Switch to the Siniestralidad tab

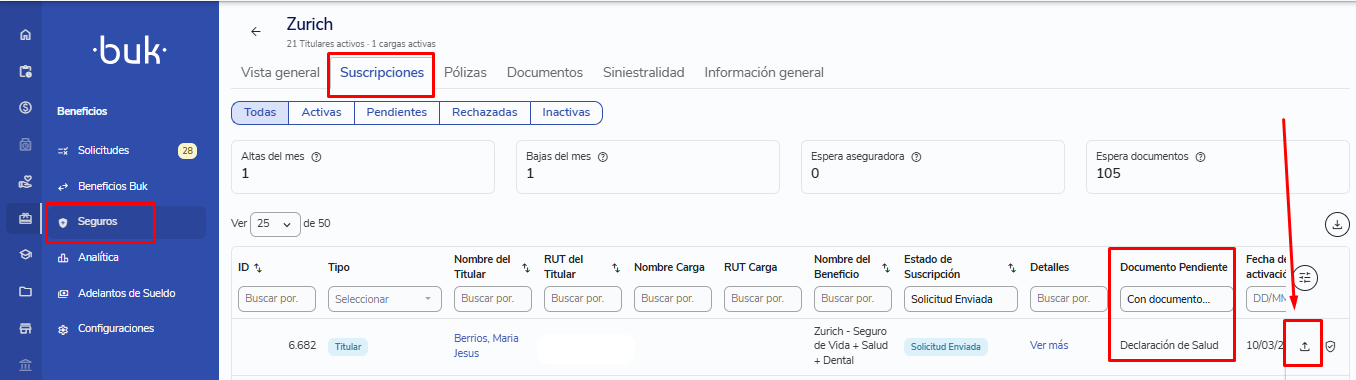pos(643,73)
